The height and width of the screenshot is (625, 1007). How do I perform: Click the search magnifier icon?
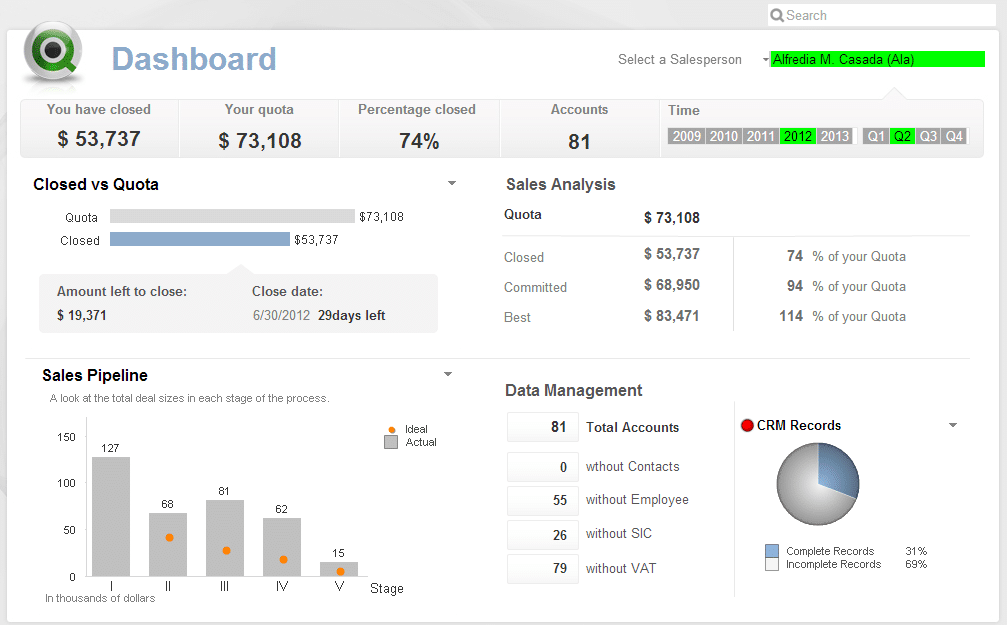coord(777,16)
